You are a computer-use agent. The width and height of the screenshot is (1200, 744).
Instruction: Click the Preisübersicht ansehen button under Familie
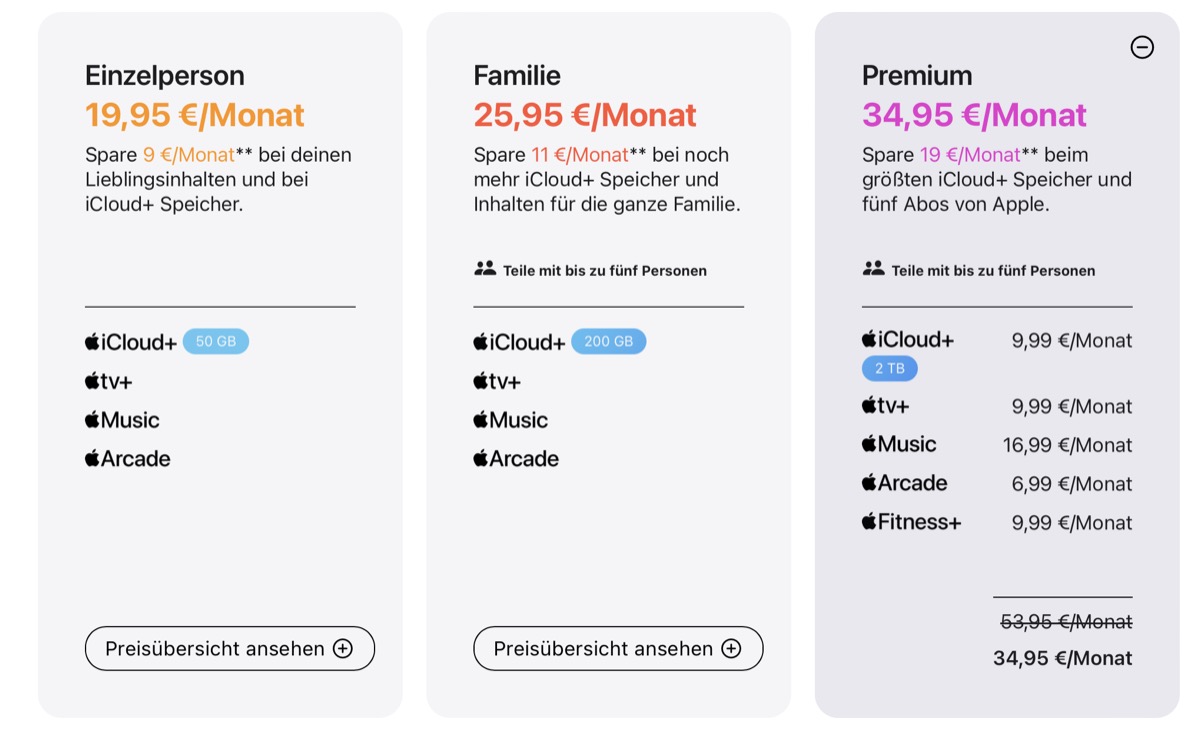tap(617, 648)
